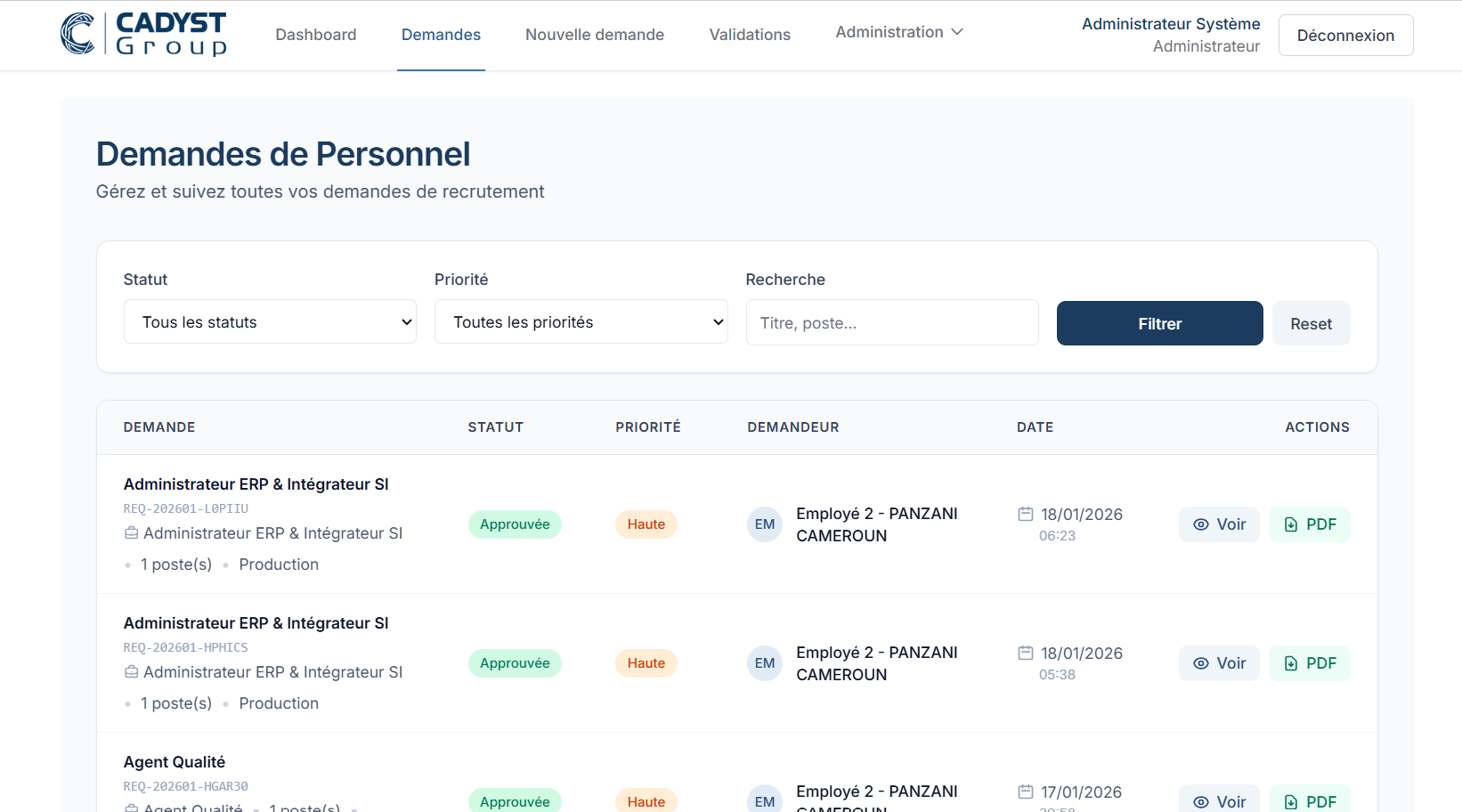Screen dimensions: 1462x812
Task: View request REQ-202601-HPHICS
Action: [1219, 663]
